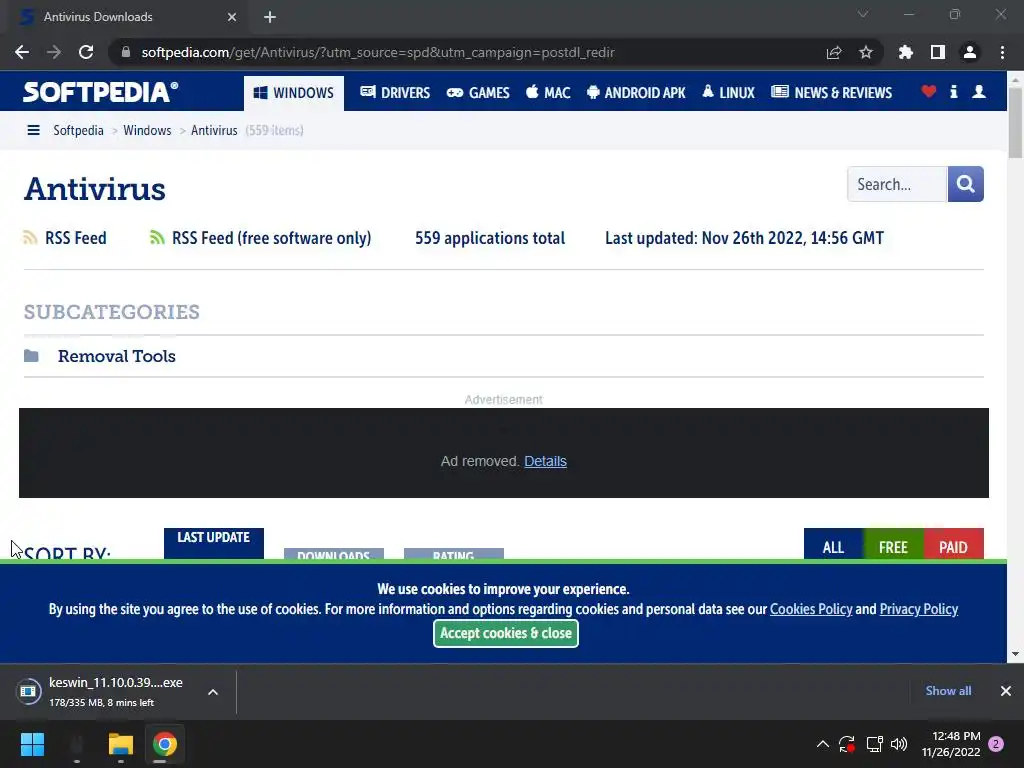Open the notification badge showing 2
The image size is (1024, 768).
click(996, 744)
